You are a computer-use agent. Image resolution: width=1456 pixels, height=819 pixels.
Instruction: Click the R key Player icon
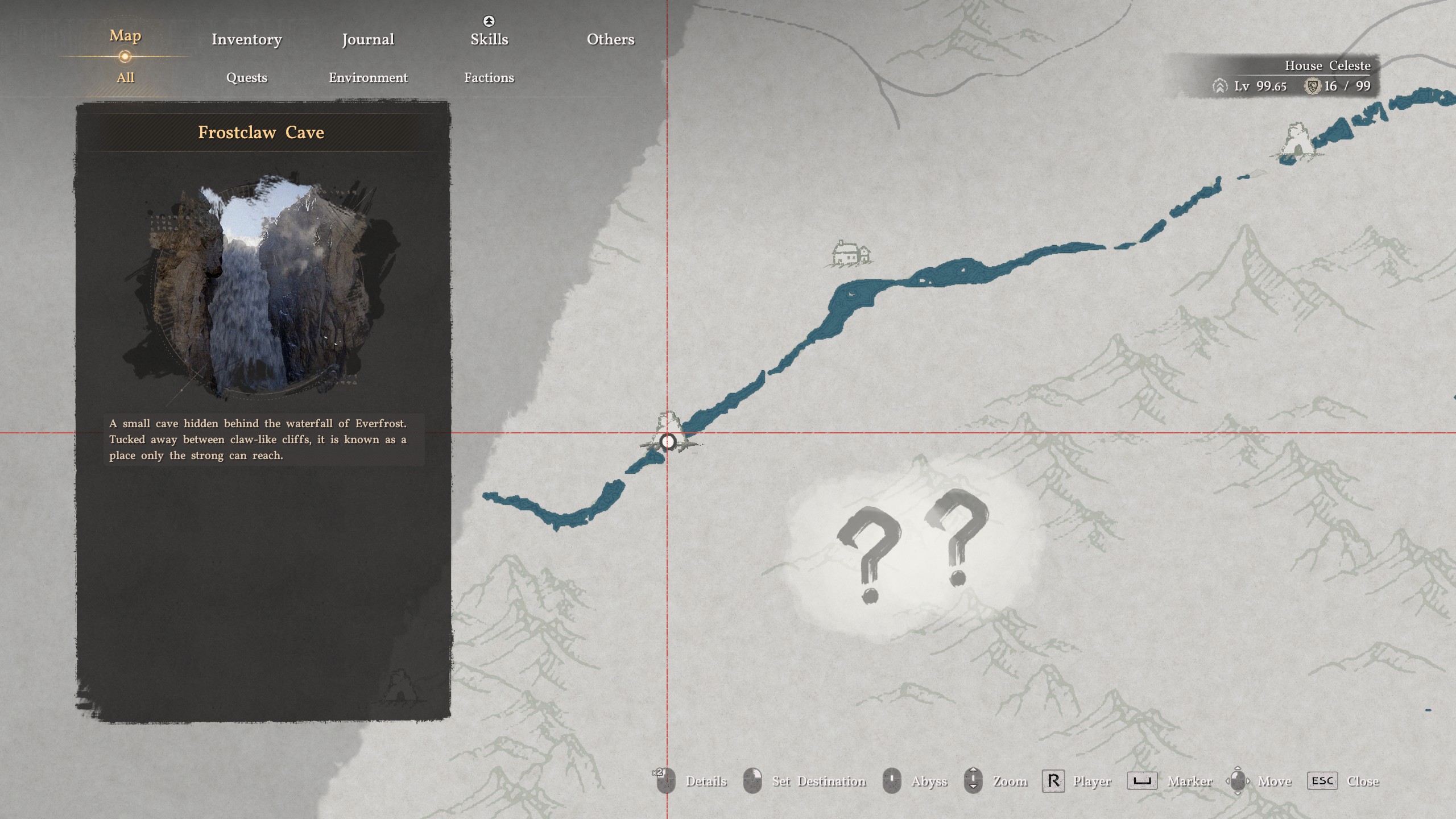click(x=1053, y=781)
